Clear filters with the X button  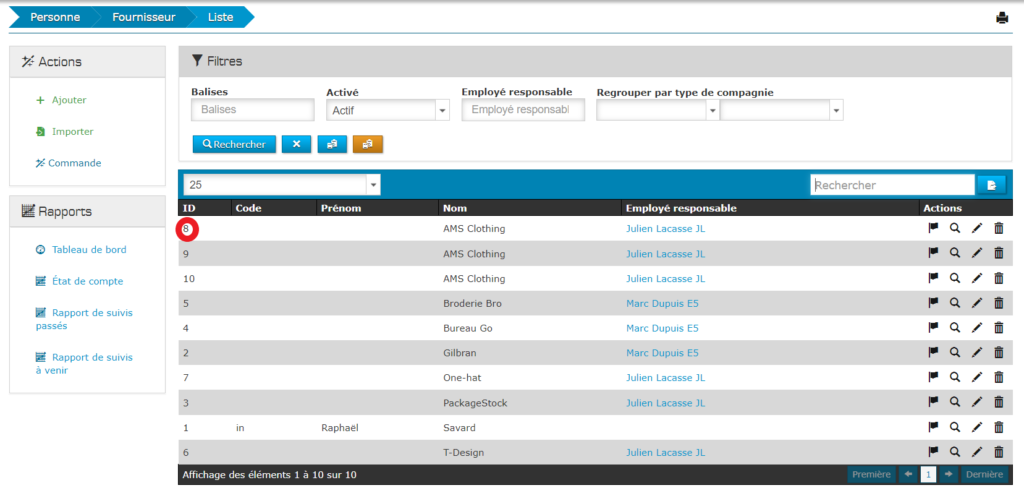[296, 144]
